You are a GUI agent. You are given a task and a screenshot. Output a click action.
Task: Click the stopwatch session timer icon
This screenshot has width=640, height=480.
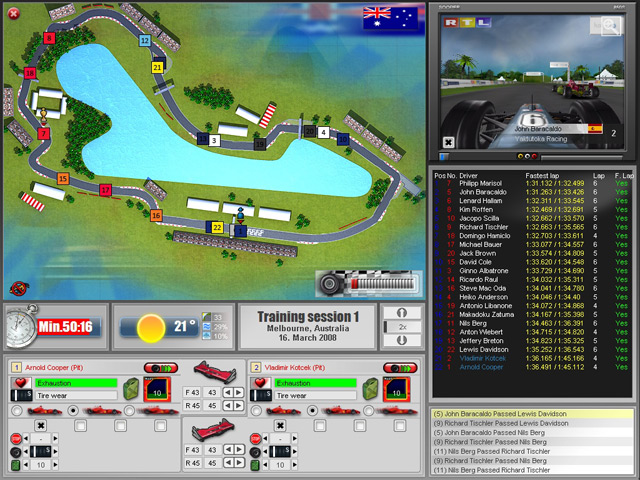[20, 326]
